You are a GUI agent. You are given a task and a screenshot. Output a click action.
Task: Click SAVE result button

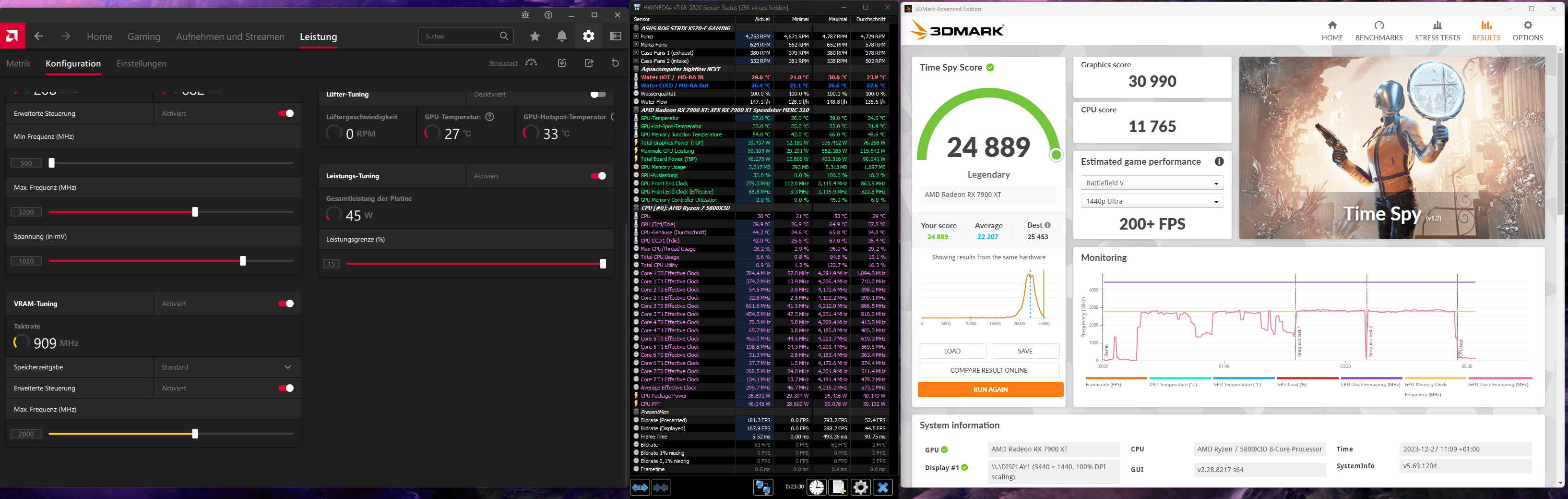tap(1025, 351)
